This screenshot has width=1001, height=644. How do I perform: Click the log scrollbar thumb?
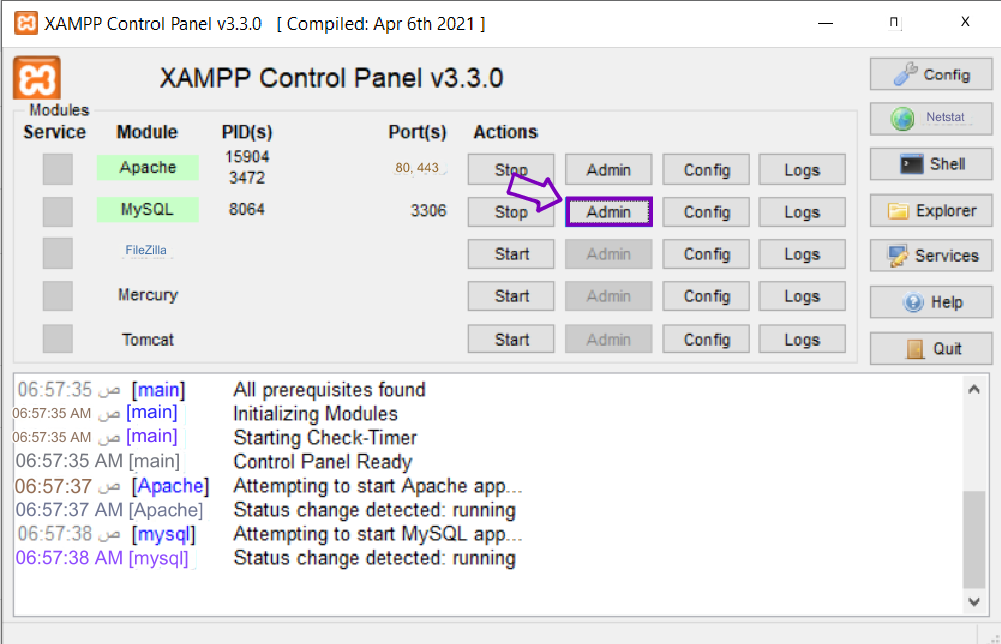974,539
